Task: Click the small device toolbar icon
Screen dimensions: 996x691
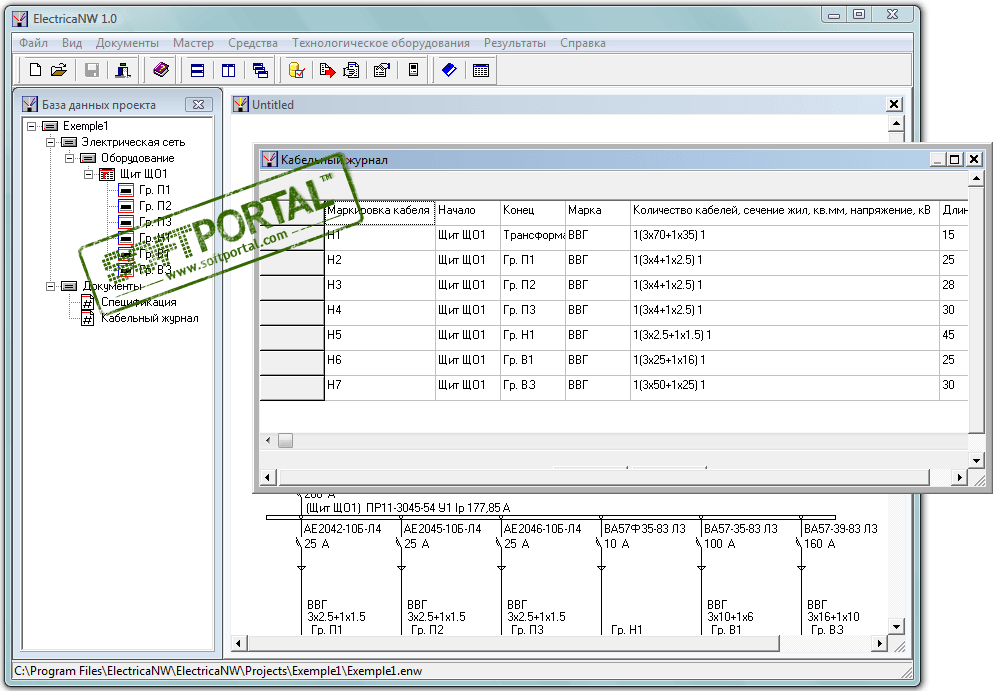Action: [x=413, y=70]
